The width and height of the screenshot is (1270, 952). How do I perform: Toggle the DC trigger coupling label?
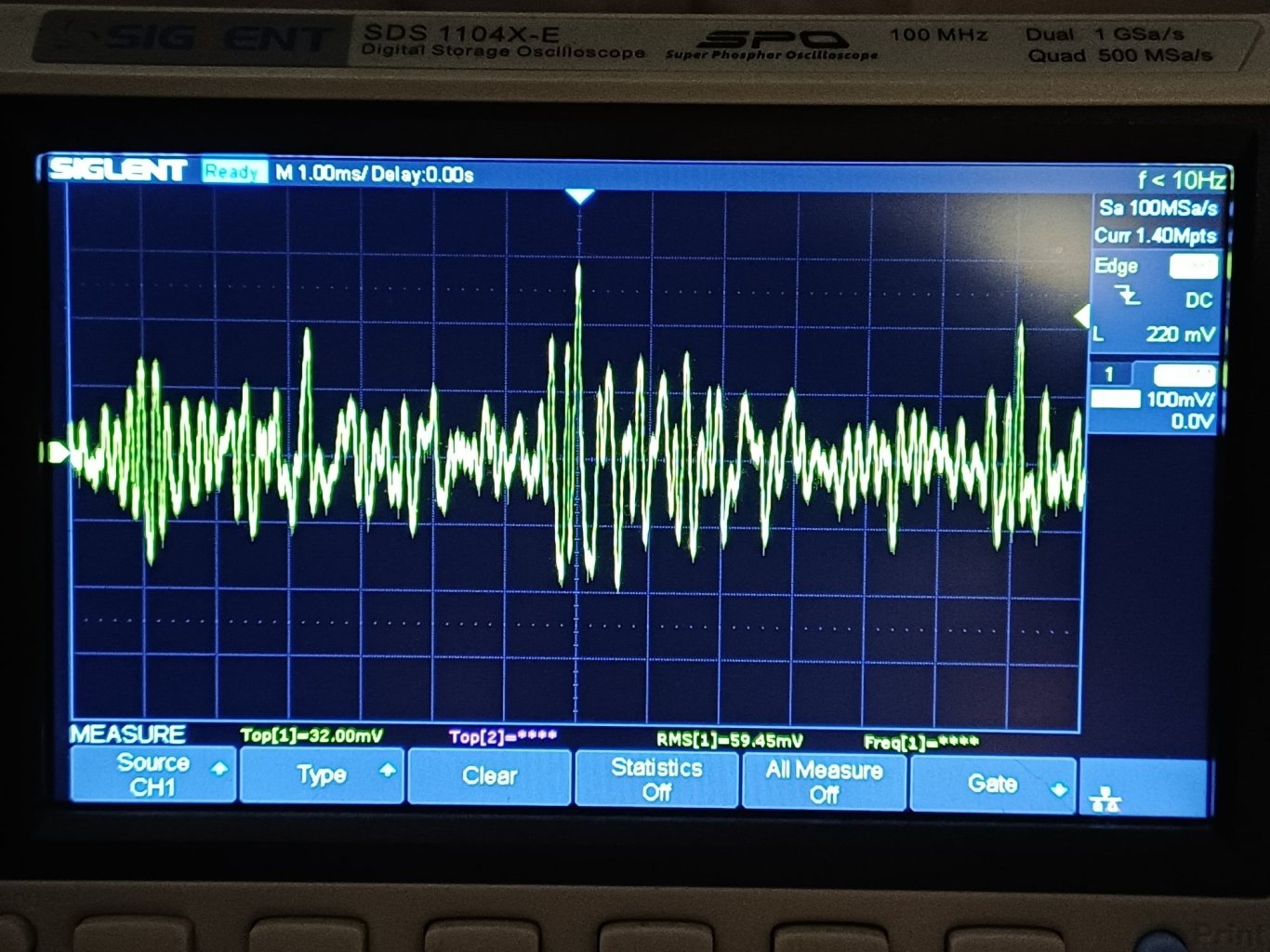click(x=1197, y=300)
